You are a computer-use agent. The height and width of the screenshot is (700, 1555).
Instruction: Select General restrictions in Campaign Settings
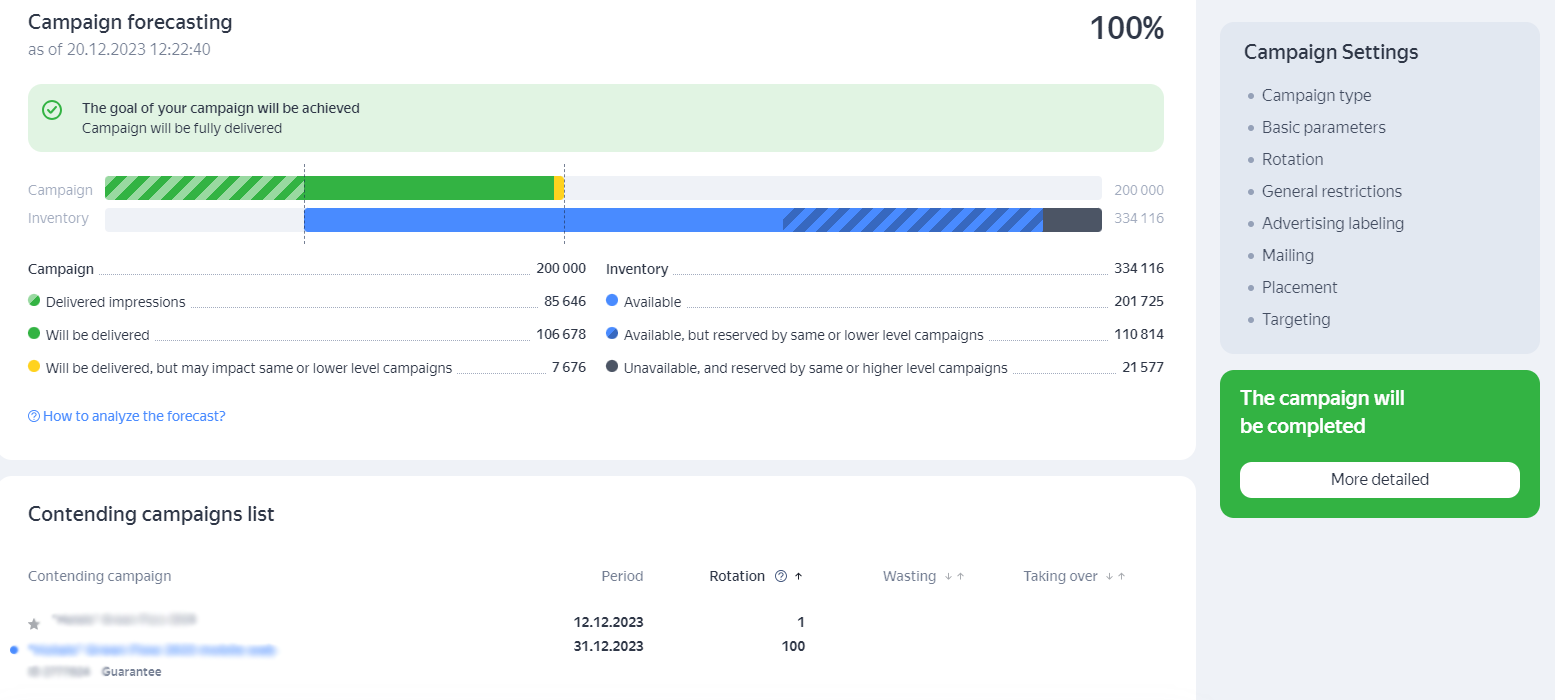point(1331,191)
